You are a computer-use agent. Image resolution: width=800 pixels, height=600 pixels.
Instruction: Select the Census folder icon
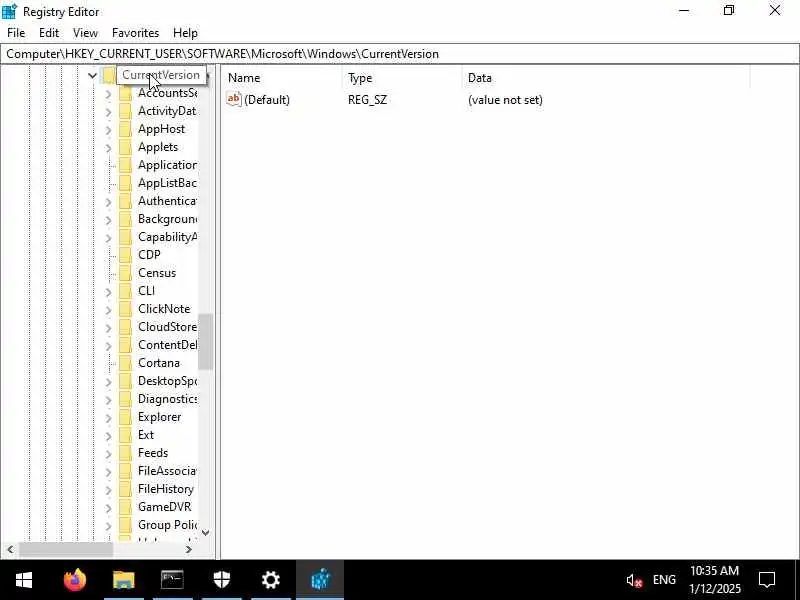click(x=125, y=273)
